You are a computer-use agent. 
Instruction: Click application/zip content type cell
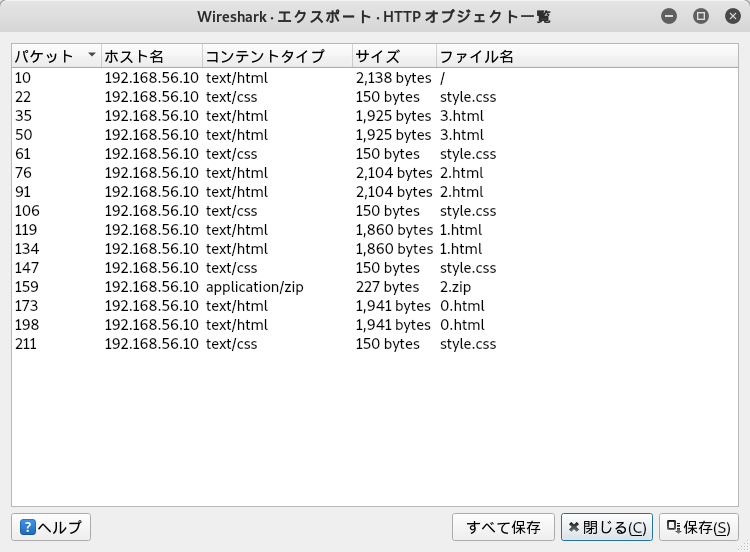[254, 287]
